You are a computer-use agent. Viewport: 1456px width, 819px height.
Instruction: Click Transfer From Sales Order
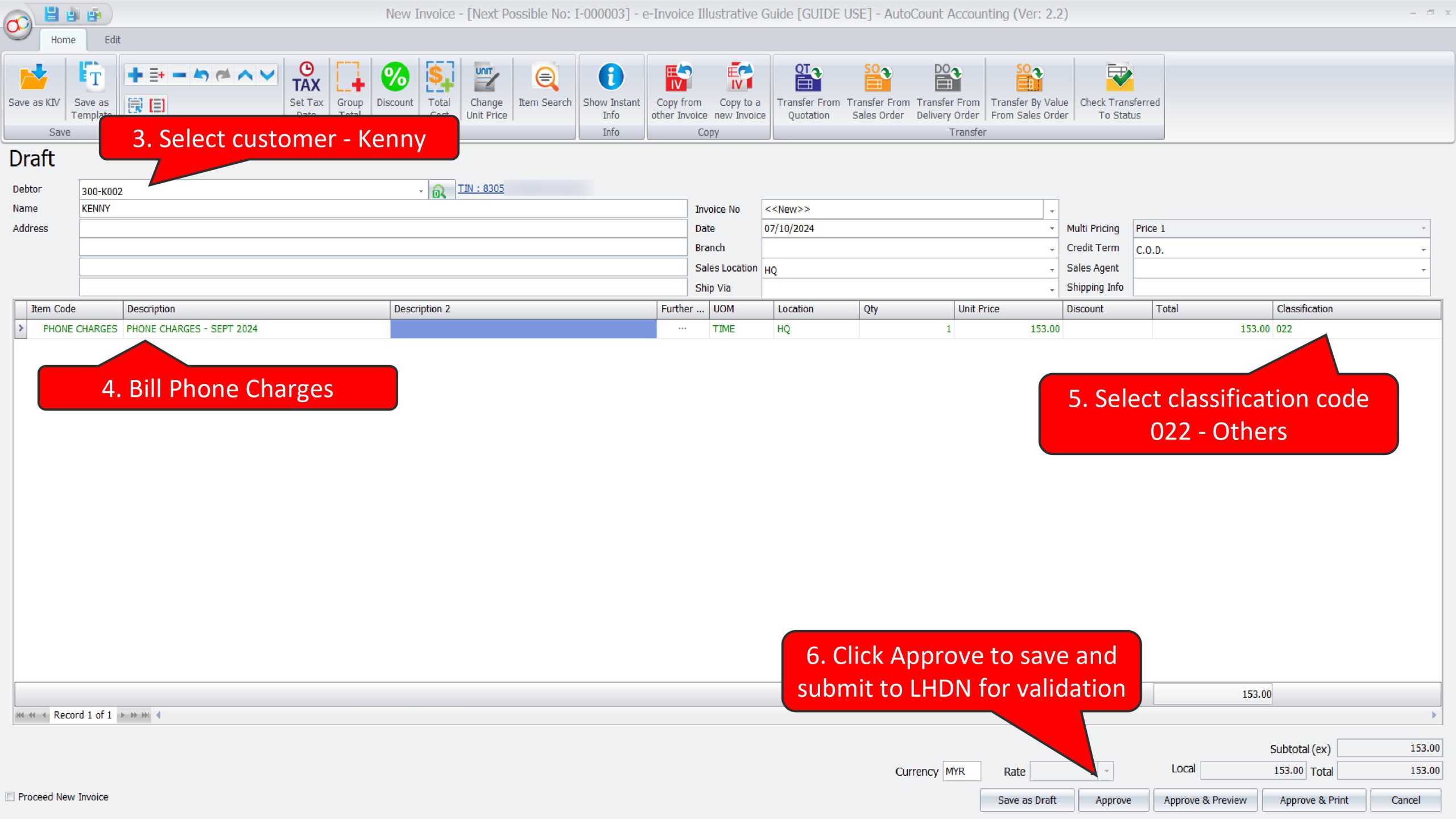[x=878, y=91]
